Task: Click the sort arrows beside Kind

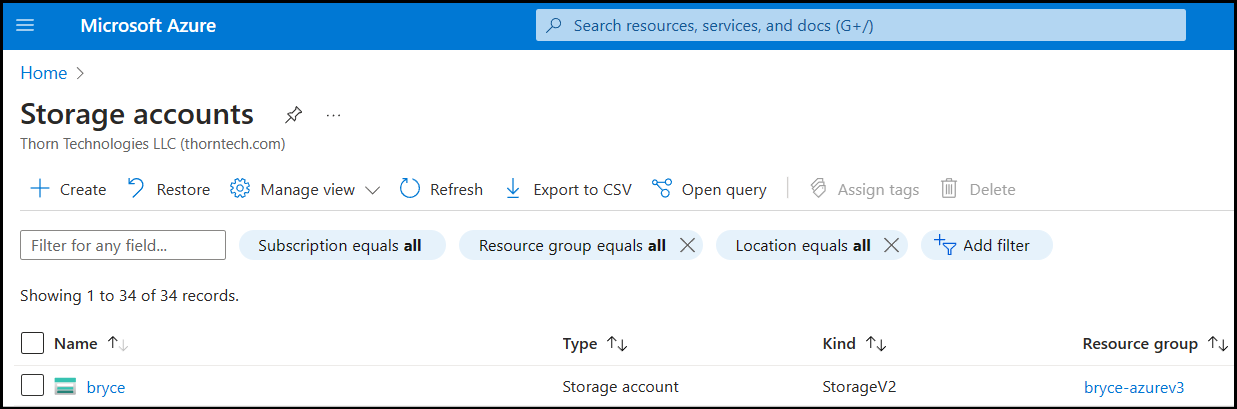Action: click(x=876, y=343)
